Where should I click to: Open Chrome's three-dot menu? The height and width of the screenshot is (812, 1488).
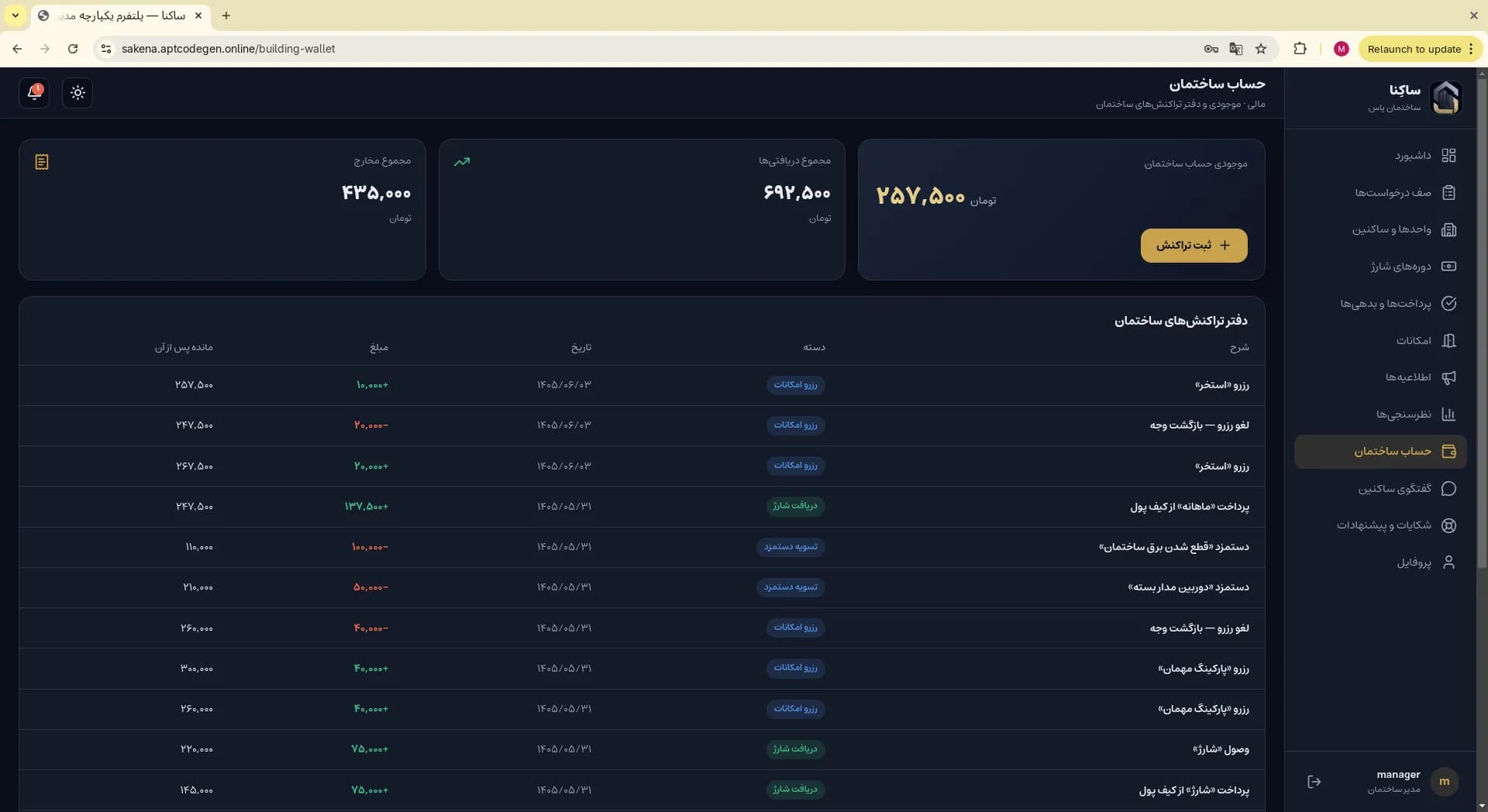1471,49
